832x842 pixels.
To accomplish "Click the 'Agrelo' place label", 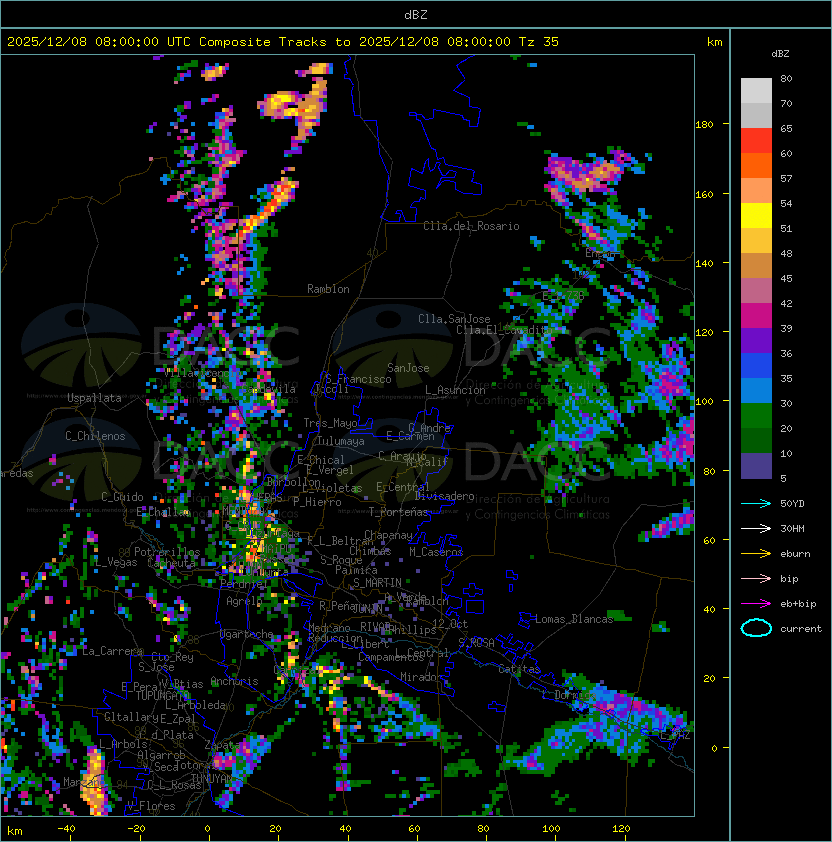I will point(244,601).
